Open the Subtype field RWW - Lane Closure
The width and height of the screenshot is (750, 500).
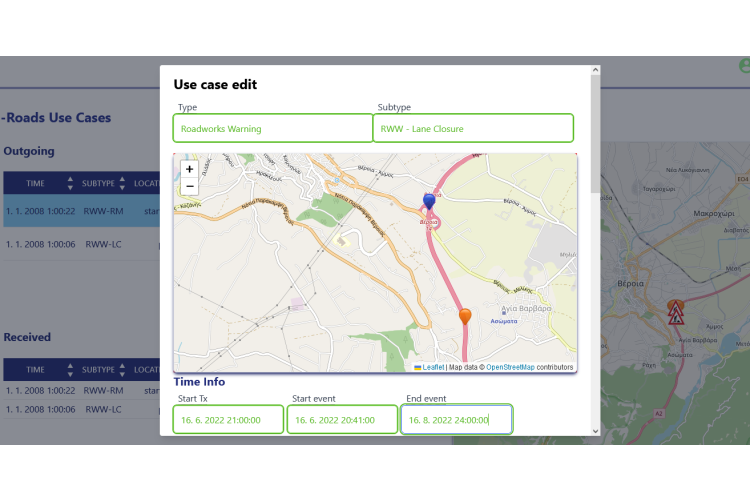click(473, 128)
